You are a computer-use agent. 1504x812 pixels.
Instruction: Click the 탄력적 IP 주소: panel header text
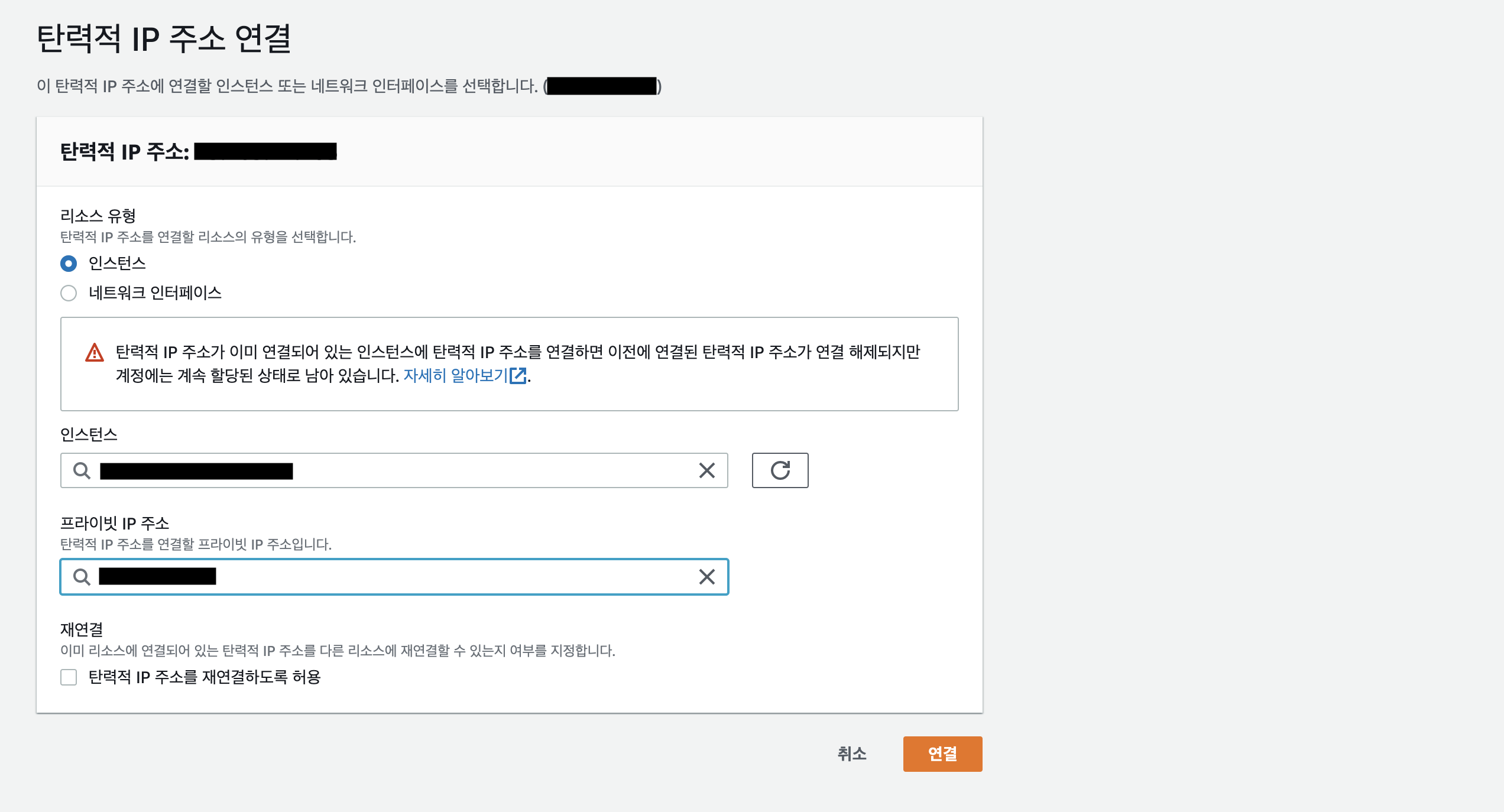tap(125, 152)
